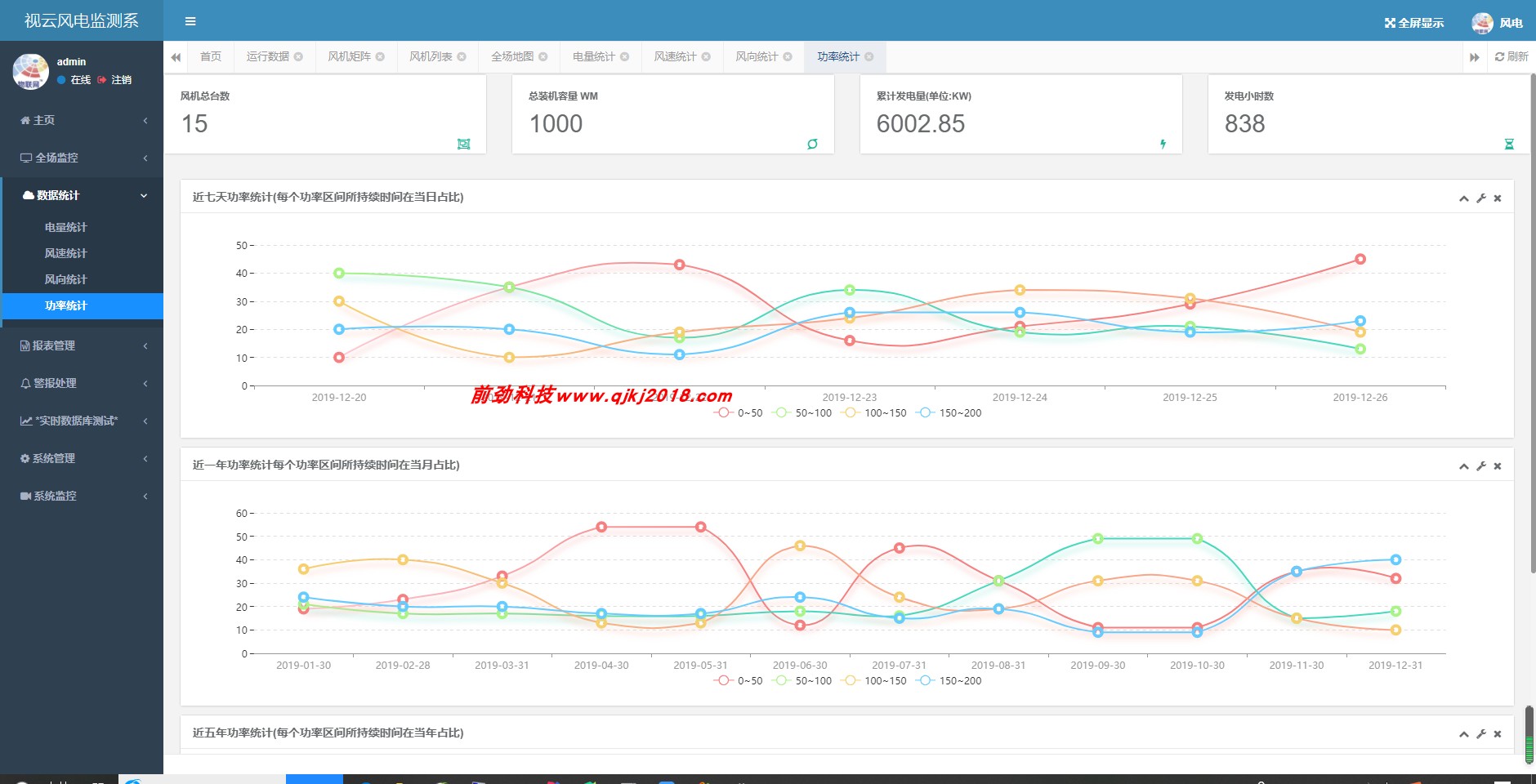Collapse the 近一年功率统计 panel with chevron

(x=1463, y=465)
